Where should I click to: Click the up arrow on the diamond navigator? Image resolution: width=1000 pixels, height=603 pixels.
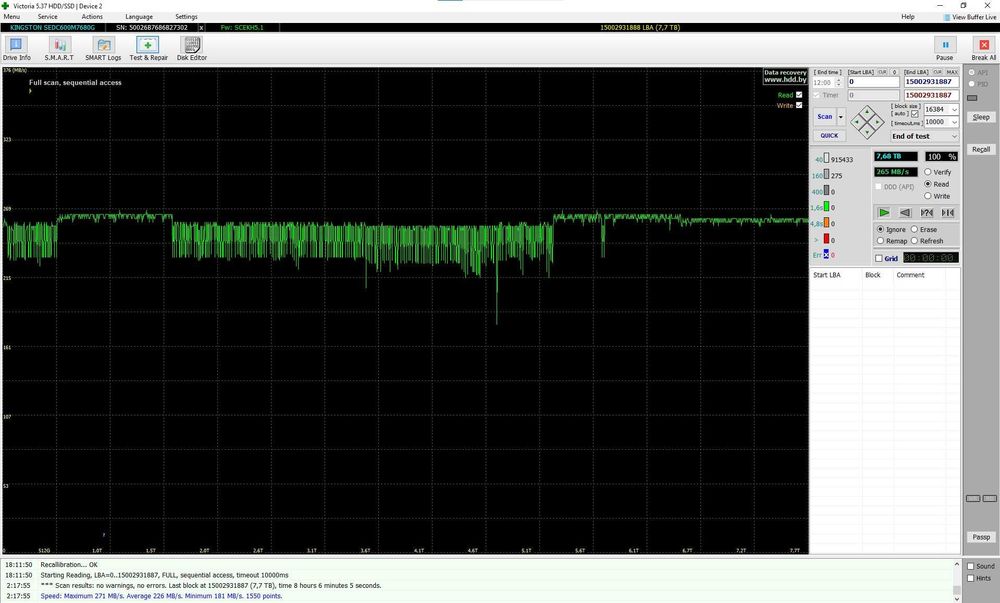pyautogui.click(x=867, y=113)
